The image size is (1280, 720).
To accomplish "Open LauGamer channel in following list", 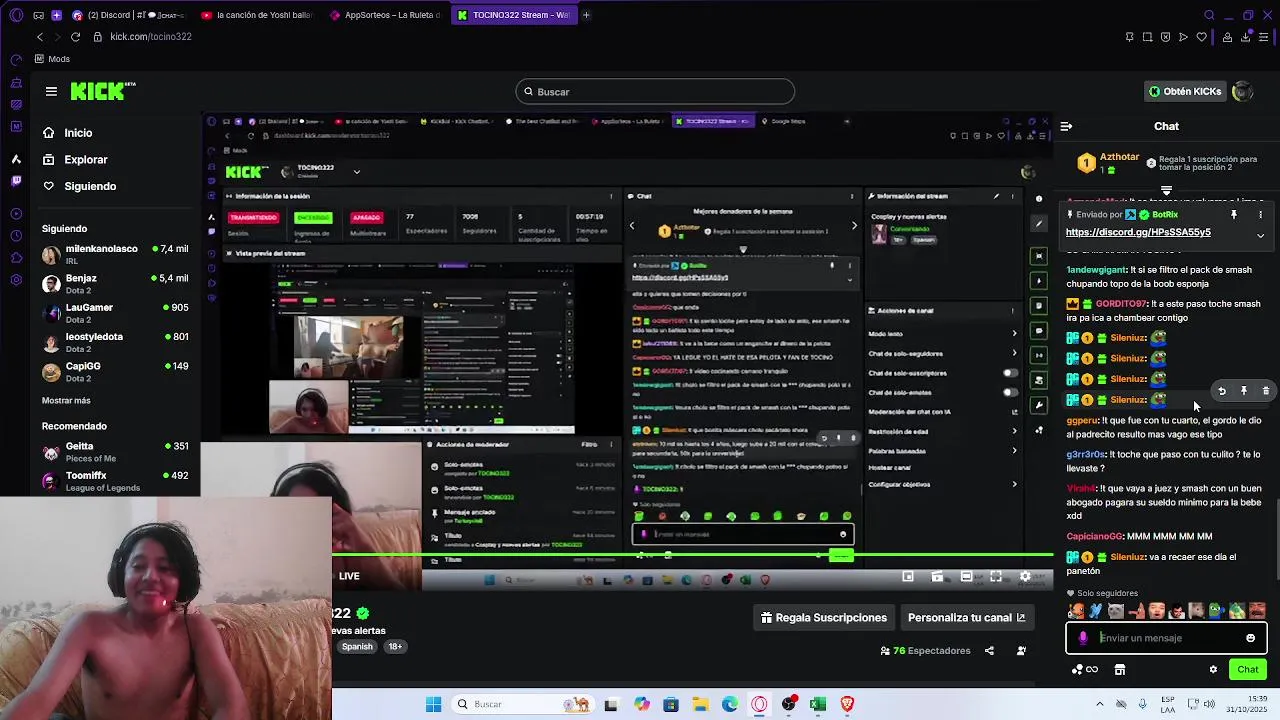I will [x=115, y=313].
